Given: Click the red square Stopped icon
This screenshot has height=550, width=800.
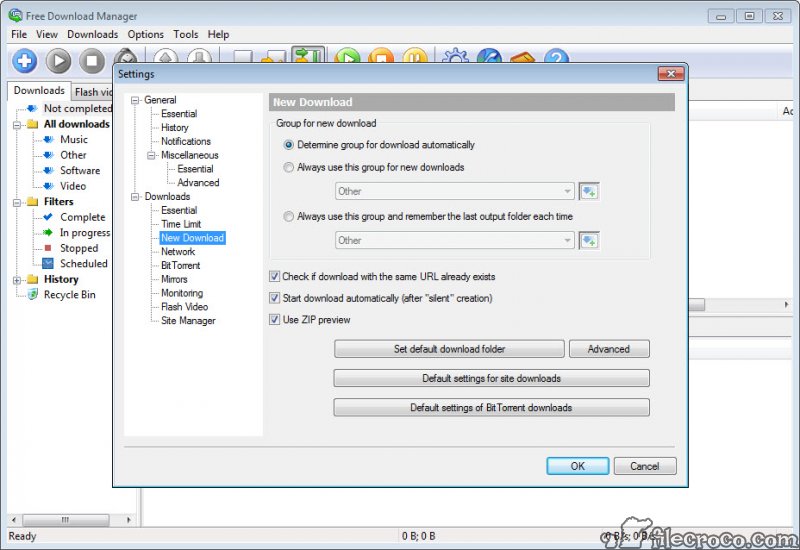Looking at the screenshot, I should [x=48, y=248].
